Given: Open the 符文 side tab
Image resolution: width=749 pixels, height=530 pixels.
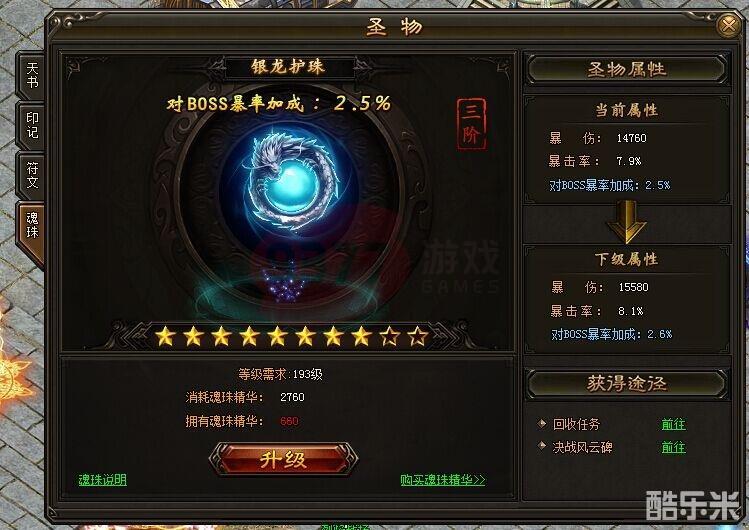Looking at the screenshot, I should [32, 176].
